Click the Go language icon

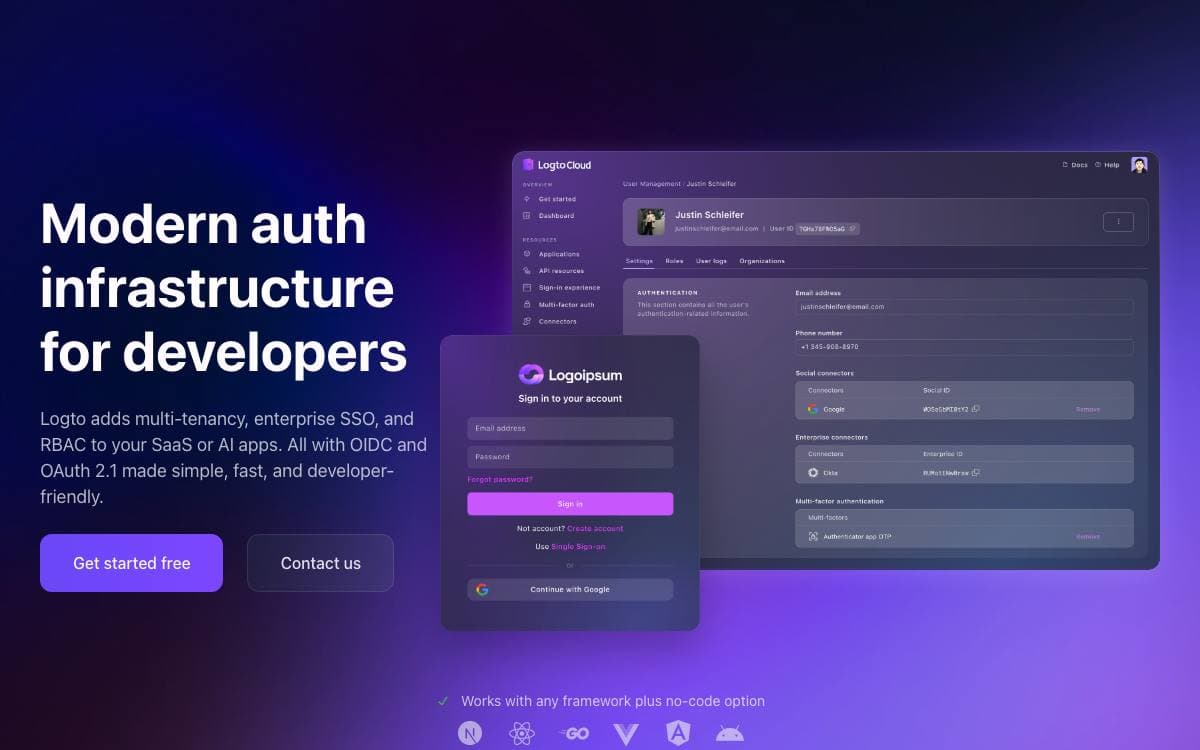[574, 733]
